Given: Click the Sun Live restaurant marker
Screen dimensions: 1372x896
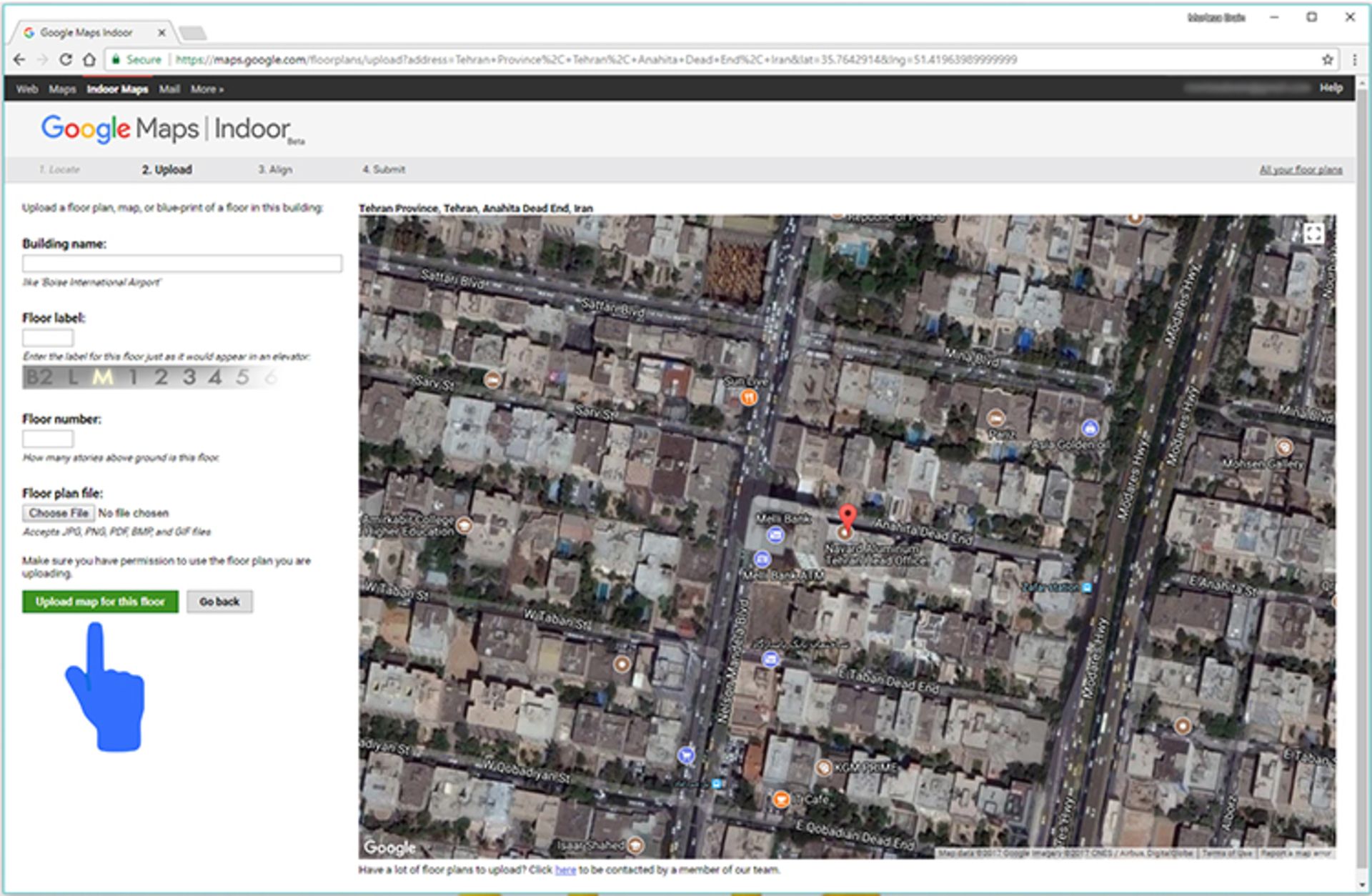Looking at the screenshot, I should pos(748,397).
